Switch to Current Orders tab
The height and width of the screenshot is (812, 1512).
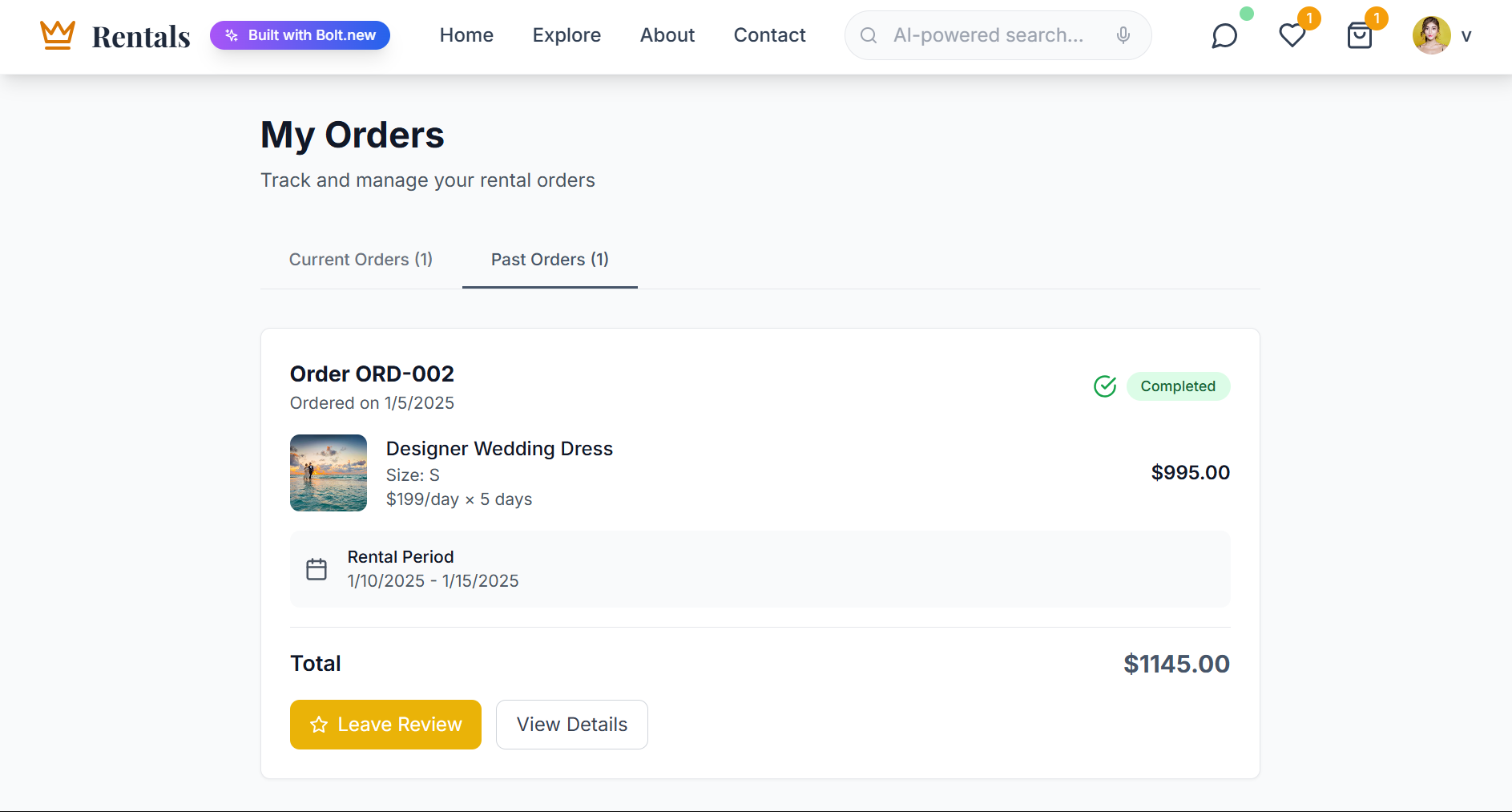[x=361, y=260]
